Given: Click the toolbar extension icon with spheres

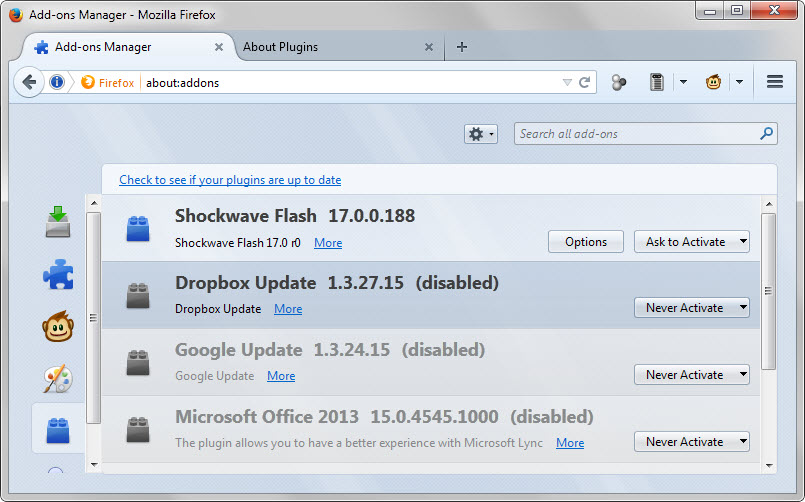Looking at the screenshot, I should pos(619,82).
